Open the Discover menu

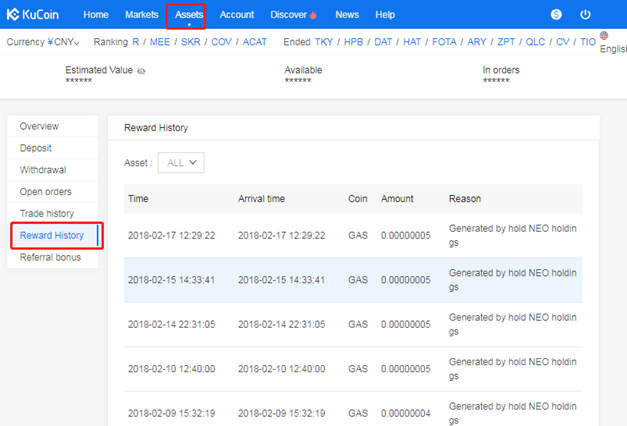pyautogui.click(x=288, y=15)
